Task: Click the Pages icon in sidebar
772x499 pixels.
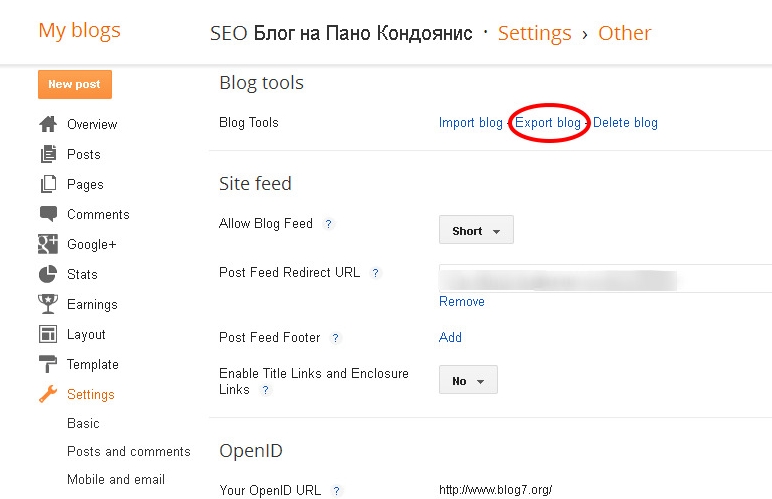Action: (48, 184)
